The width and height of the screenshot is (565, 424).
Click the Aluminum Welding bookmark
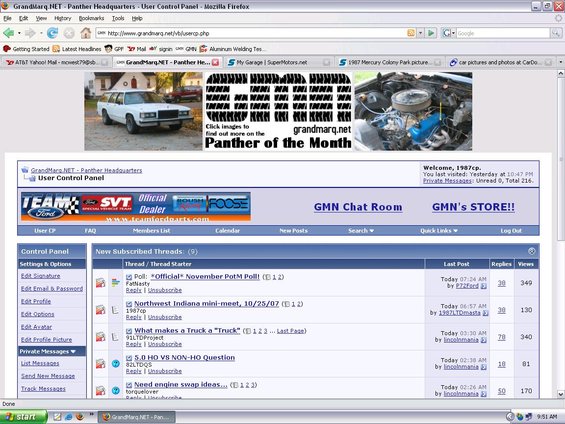[233, 49]
